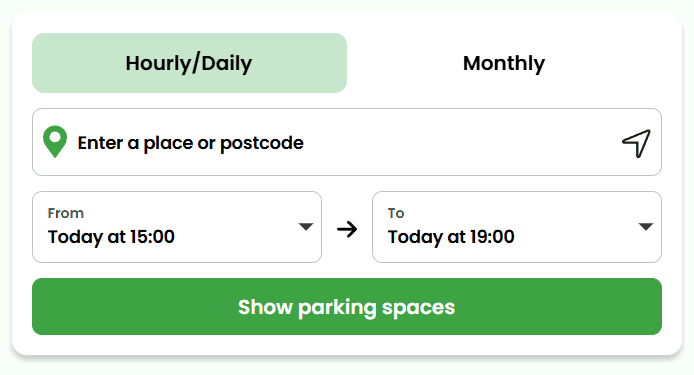Expand the To Today at 19:00 selector
694x375 pixels.
pyautogui.click(x=517, y=227)
